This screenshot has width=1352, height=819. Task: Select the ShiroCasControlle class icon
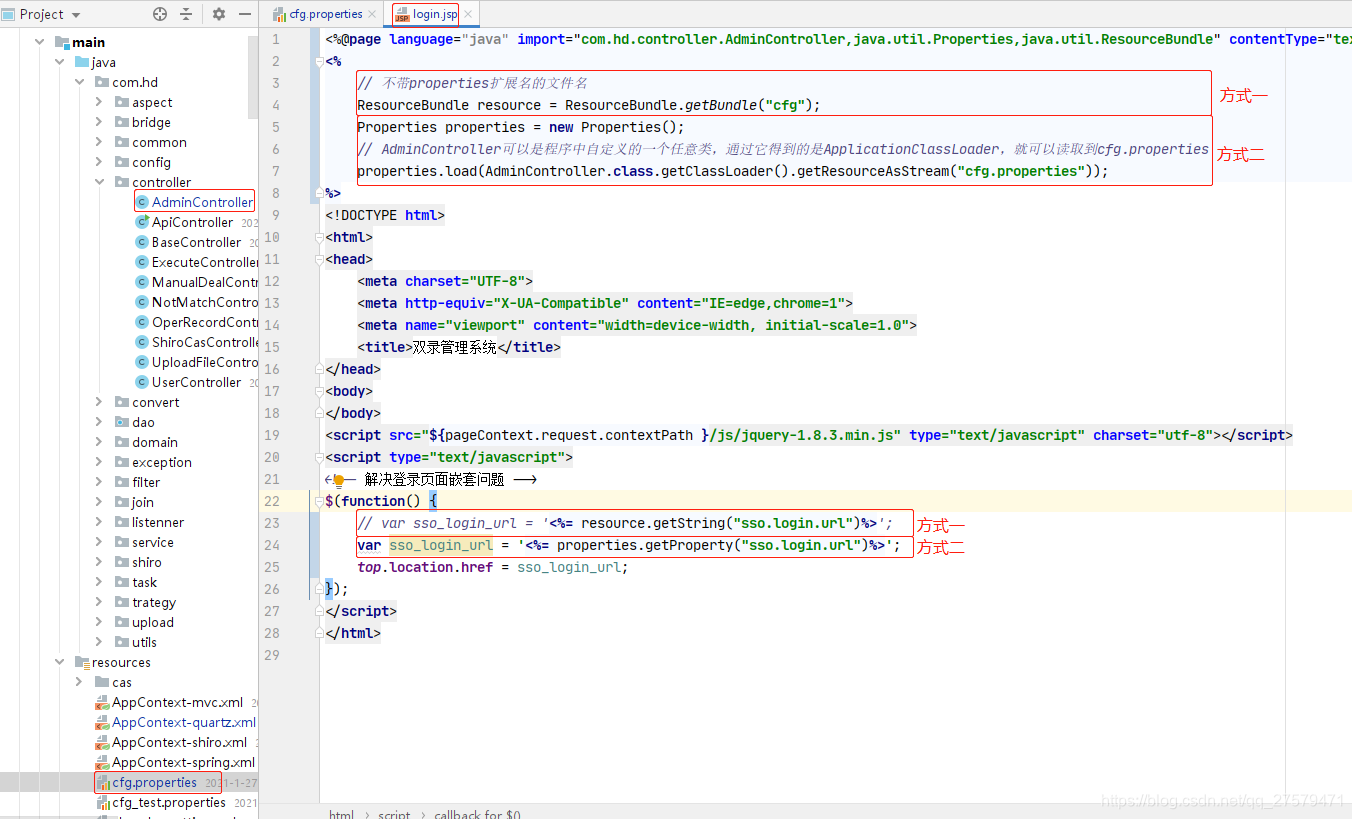(142, 342)
